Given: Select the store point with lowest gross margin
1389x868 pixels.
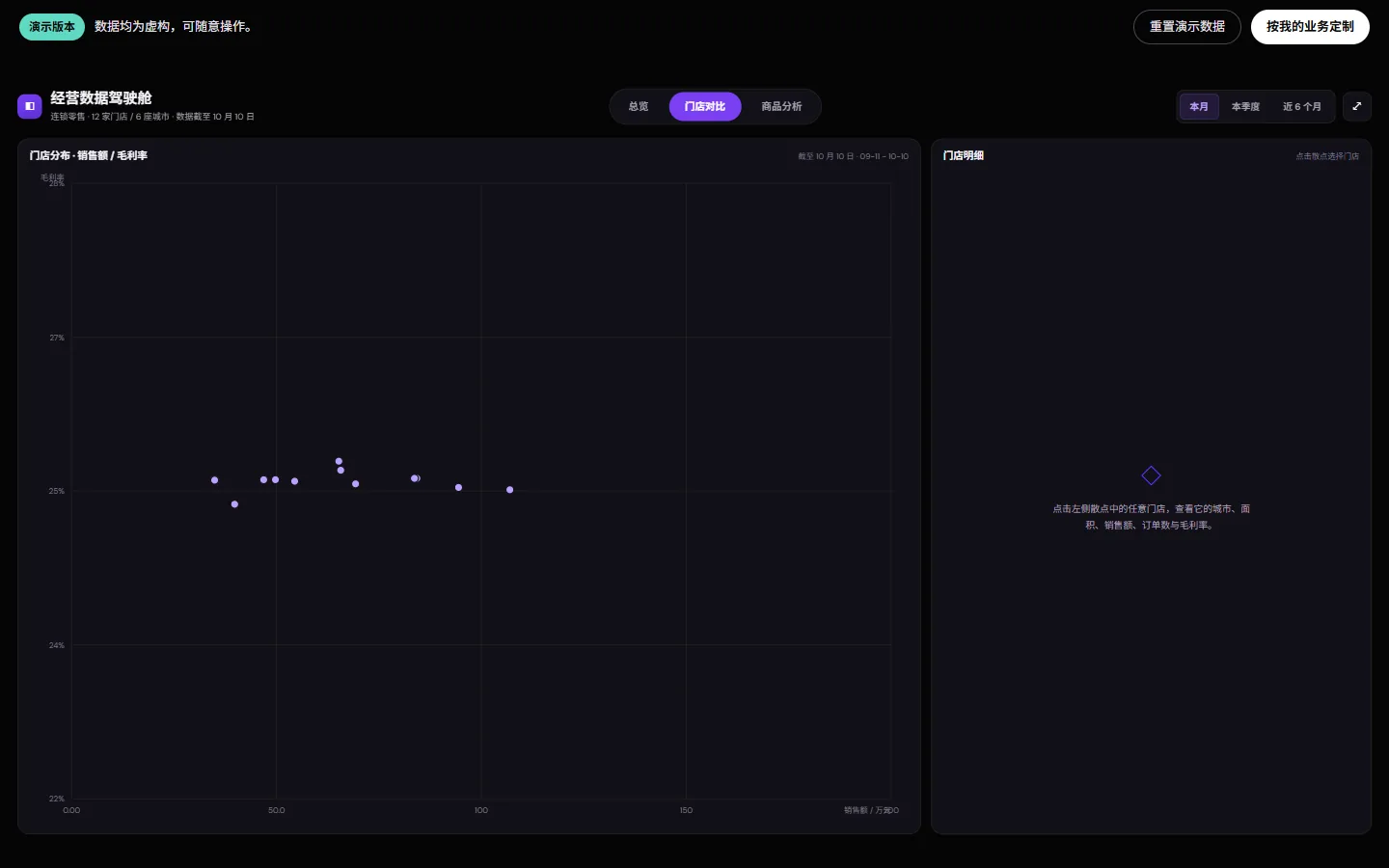Looking at the screenshot, I should 234,504.
